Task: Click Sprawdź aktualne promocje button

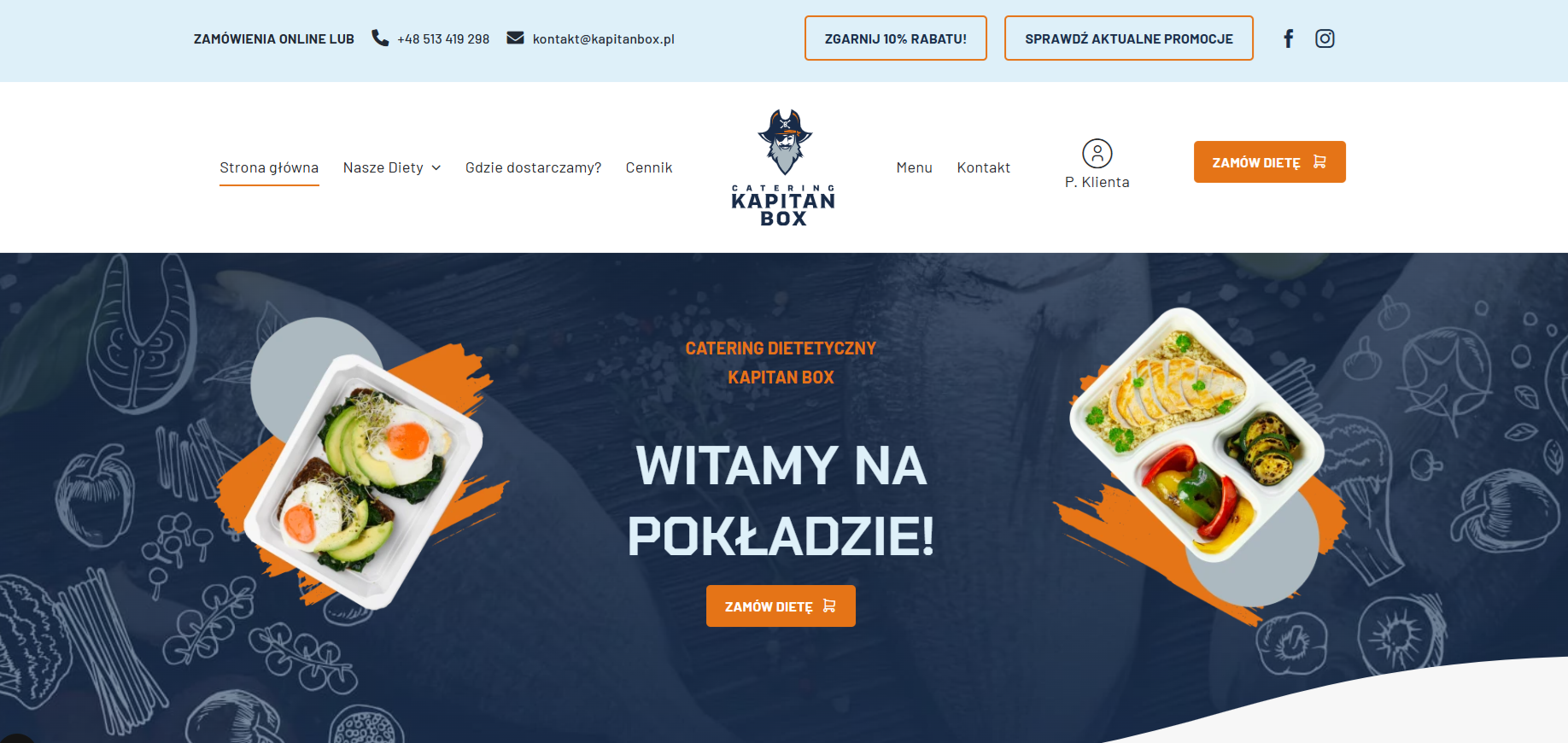Action: 1129,38
